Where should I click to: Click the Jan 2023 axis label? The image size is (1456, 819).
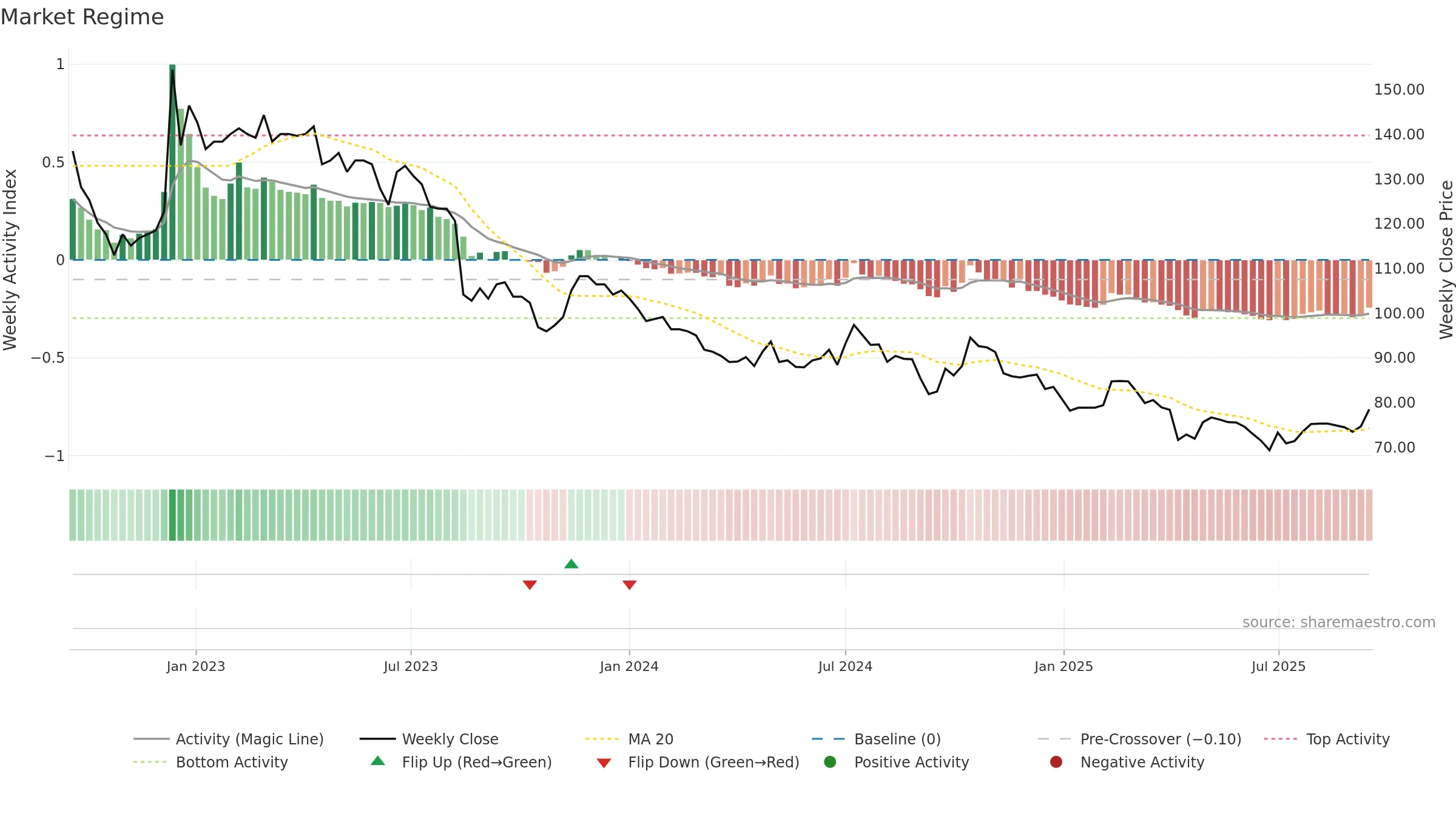coord(196,666)
